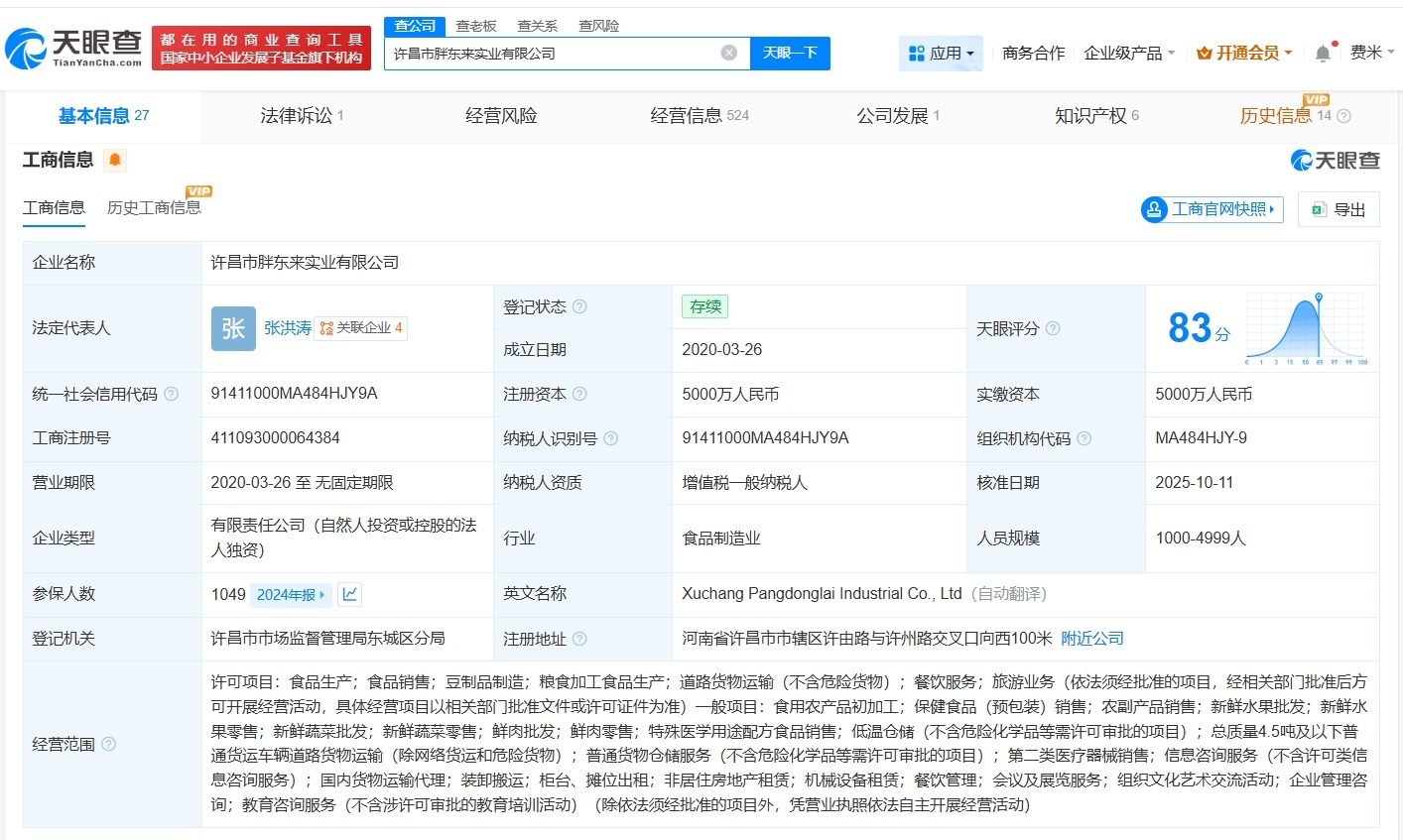Click the person icon on 工商官网快照
1403x840 pixels.
tap(1154, 209)
